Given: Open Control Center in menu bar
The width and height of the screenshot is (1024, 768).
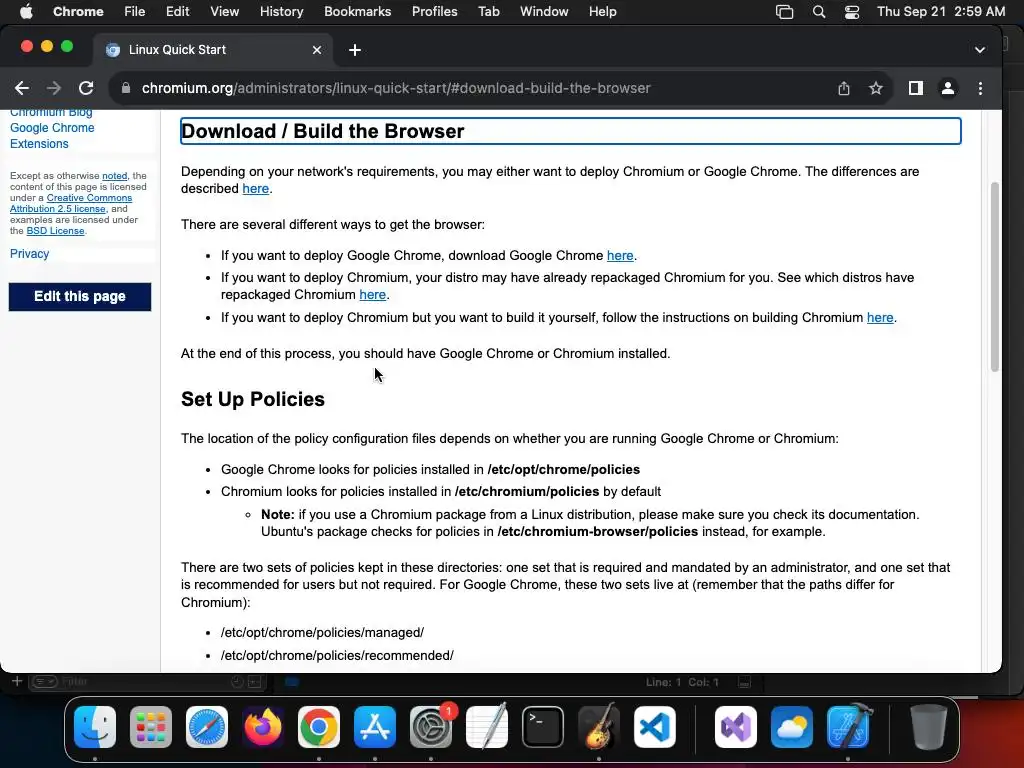Looking at the screenshot, I should [852, 12].
